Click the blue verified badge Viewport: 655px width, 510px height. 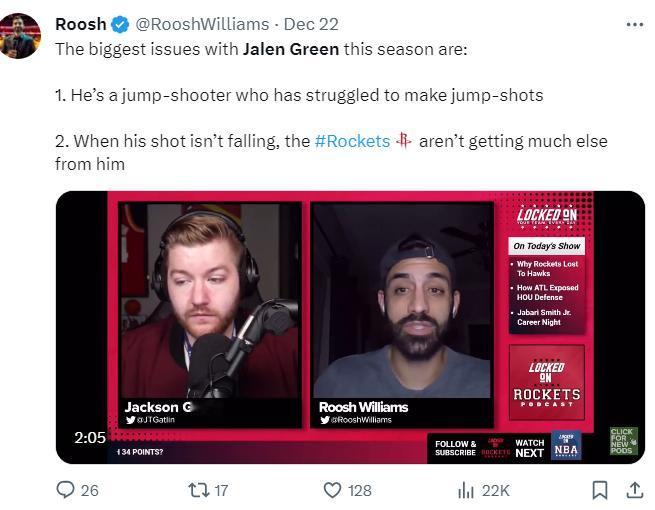pyautogui.click(x=120, y=24)
